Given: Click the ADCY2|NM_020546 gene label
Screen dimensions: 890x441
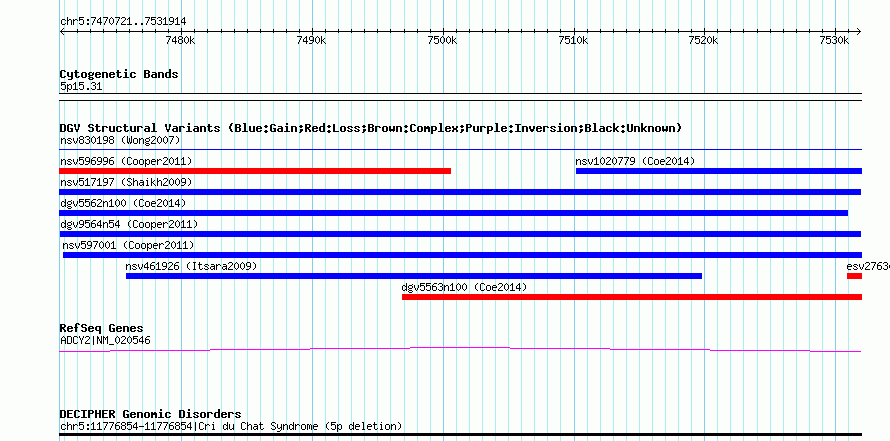Looking at the screenshot, I should (105, 341).
